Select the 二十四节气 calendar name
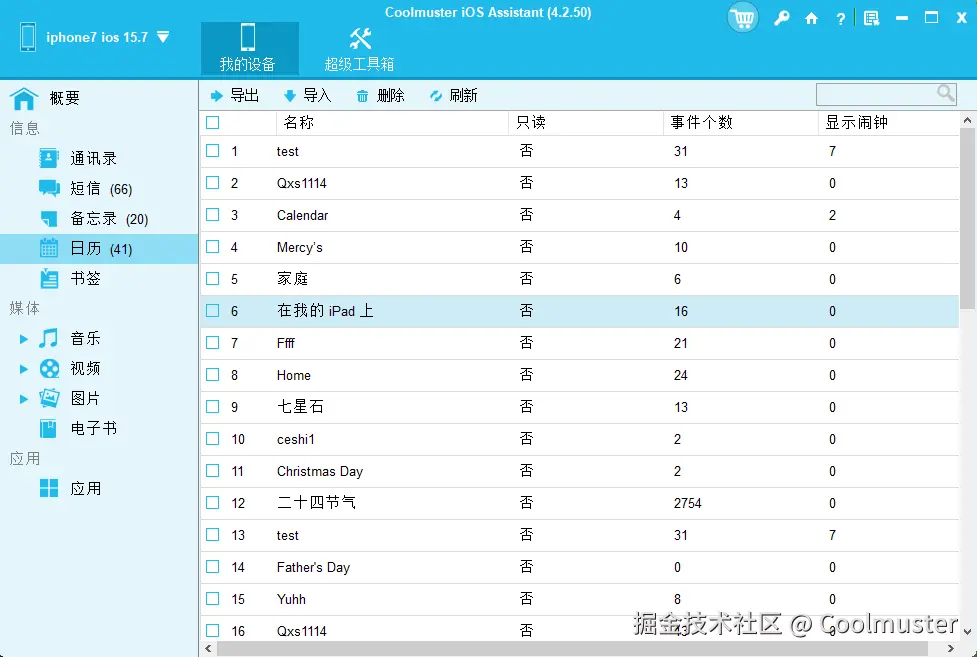Screen dimensions: 977x657 (316, 502)
